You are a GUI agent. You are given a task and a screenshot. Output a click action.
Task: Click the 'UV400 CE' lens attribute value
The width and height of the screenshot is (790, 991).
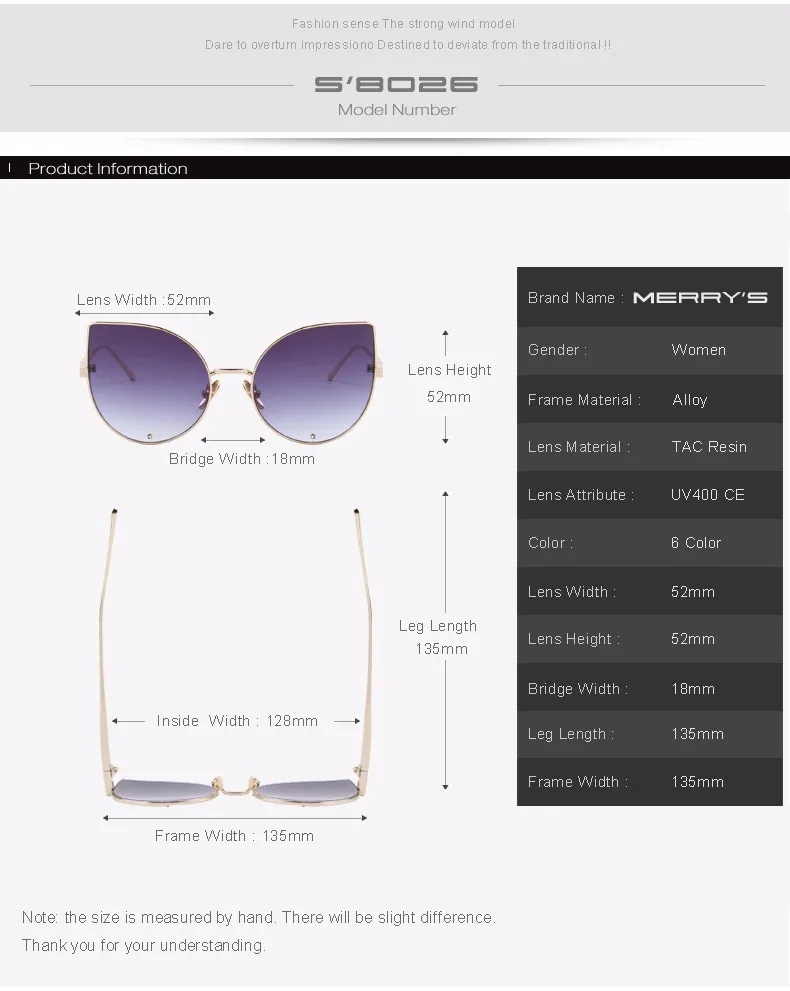[x=708, y=495]
